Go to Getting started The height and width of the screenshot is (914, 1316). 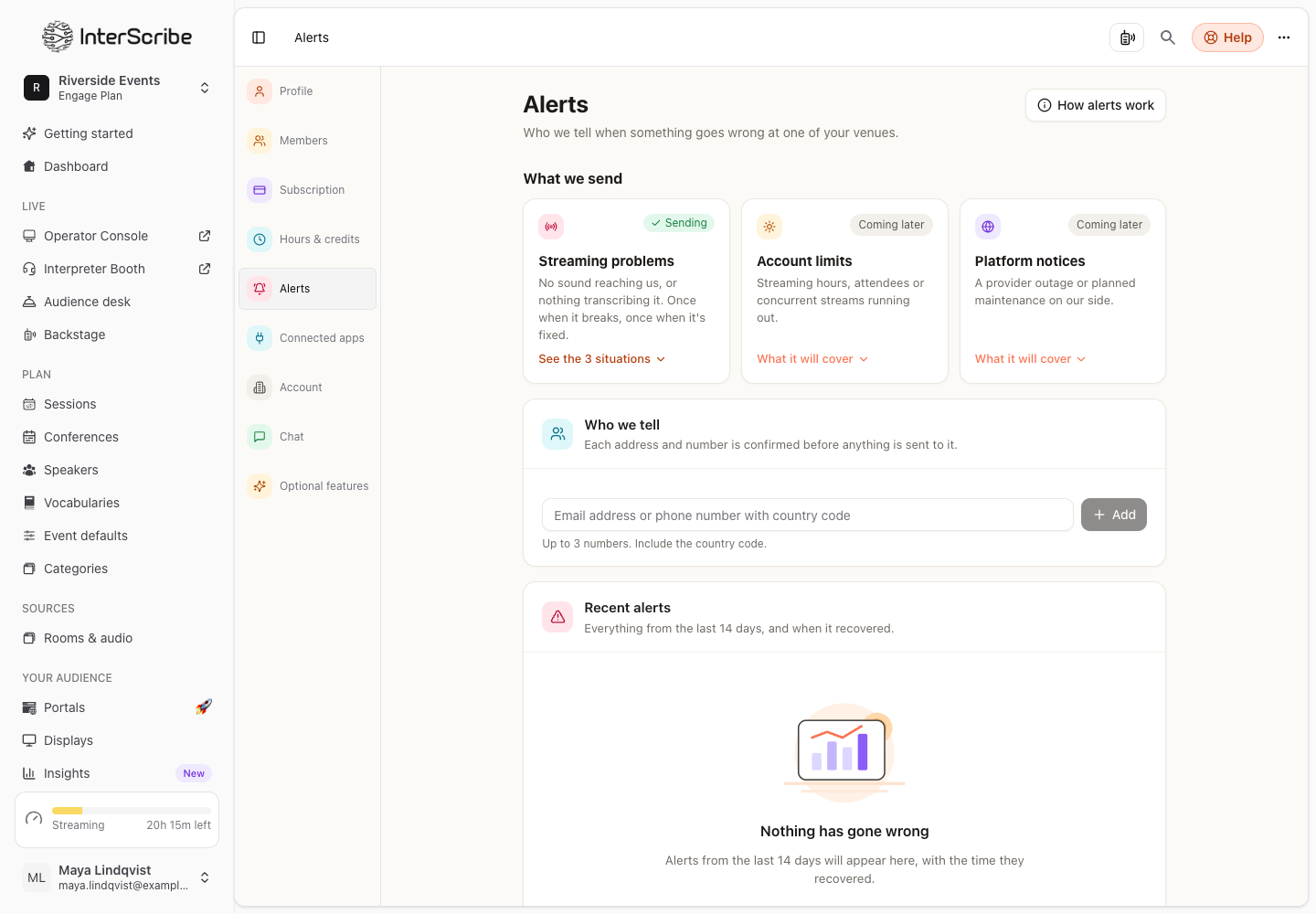(117, 133)
